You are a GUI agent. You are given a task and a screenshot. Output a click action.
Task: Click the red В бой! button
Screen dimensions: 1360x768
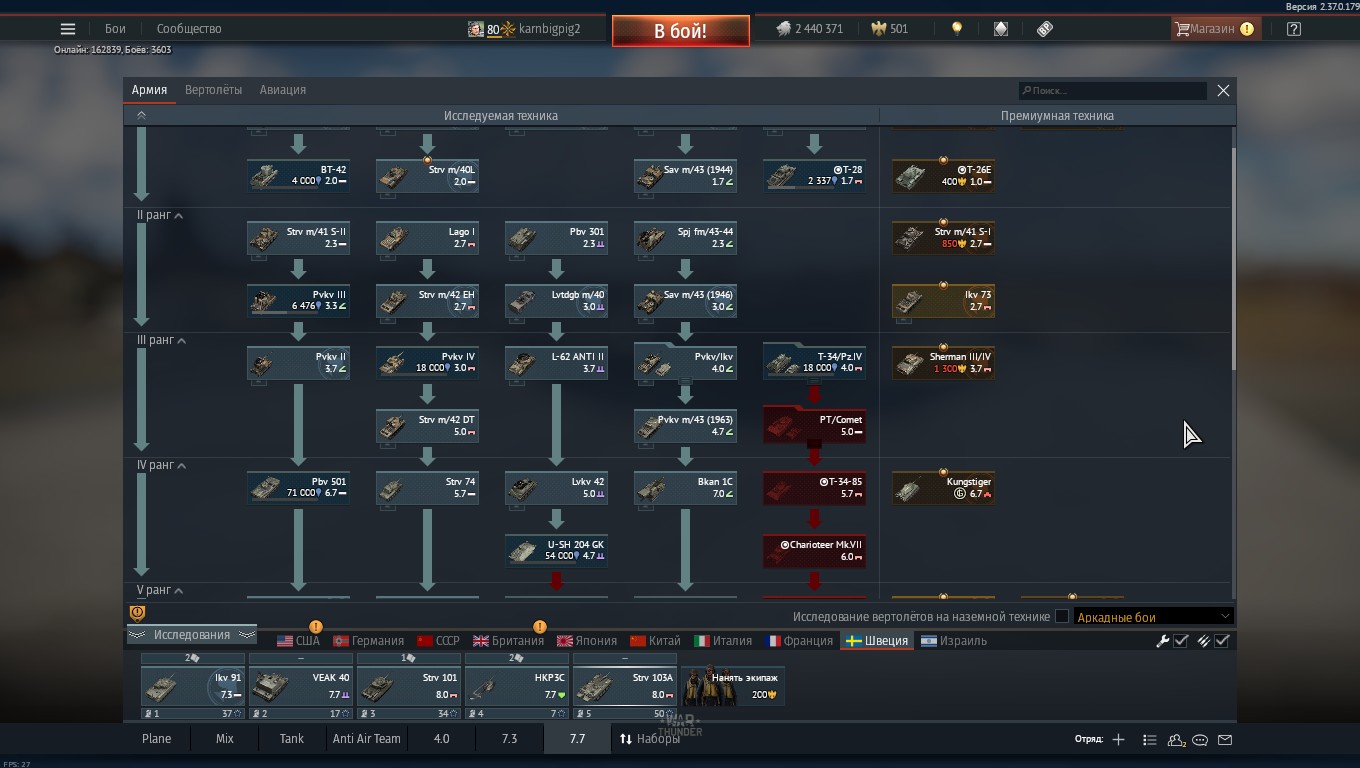point(681,31)
